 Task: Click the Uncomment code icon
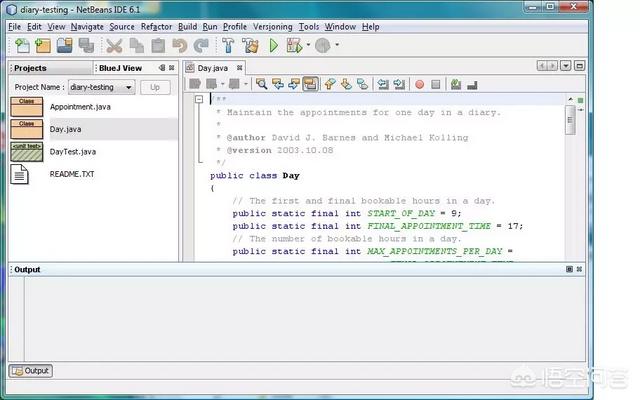point(472,84)
